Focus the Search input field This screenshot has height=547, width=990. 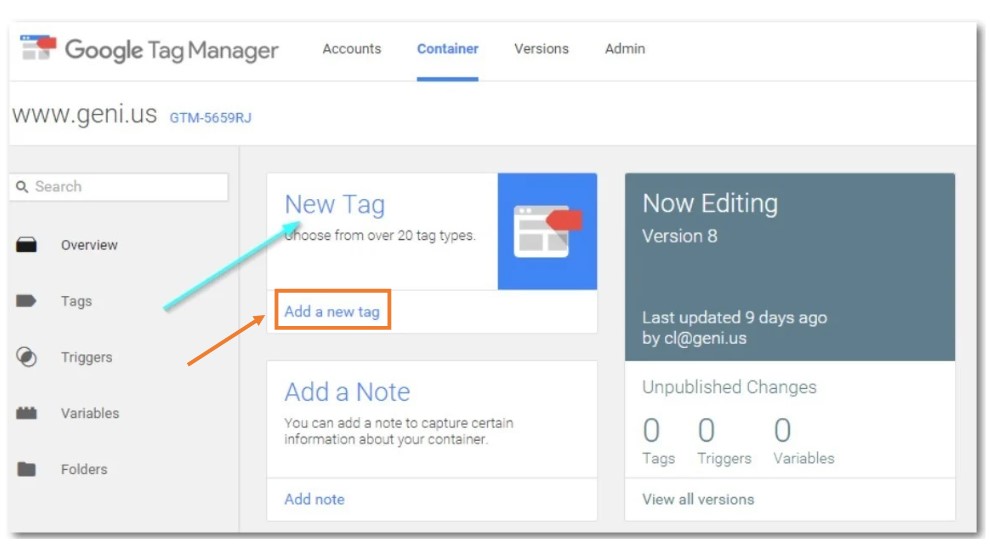pyautogui.click(x=119, y=187)
